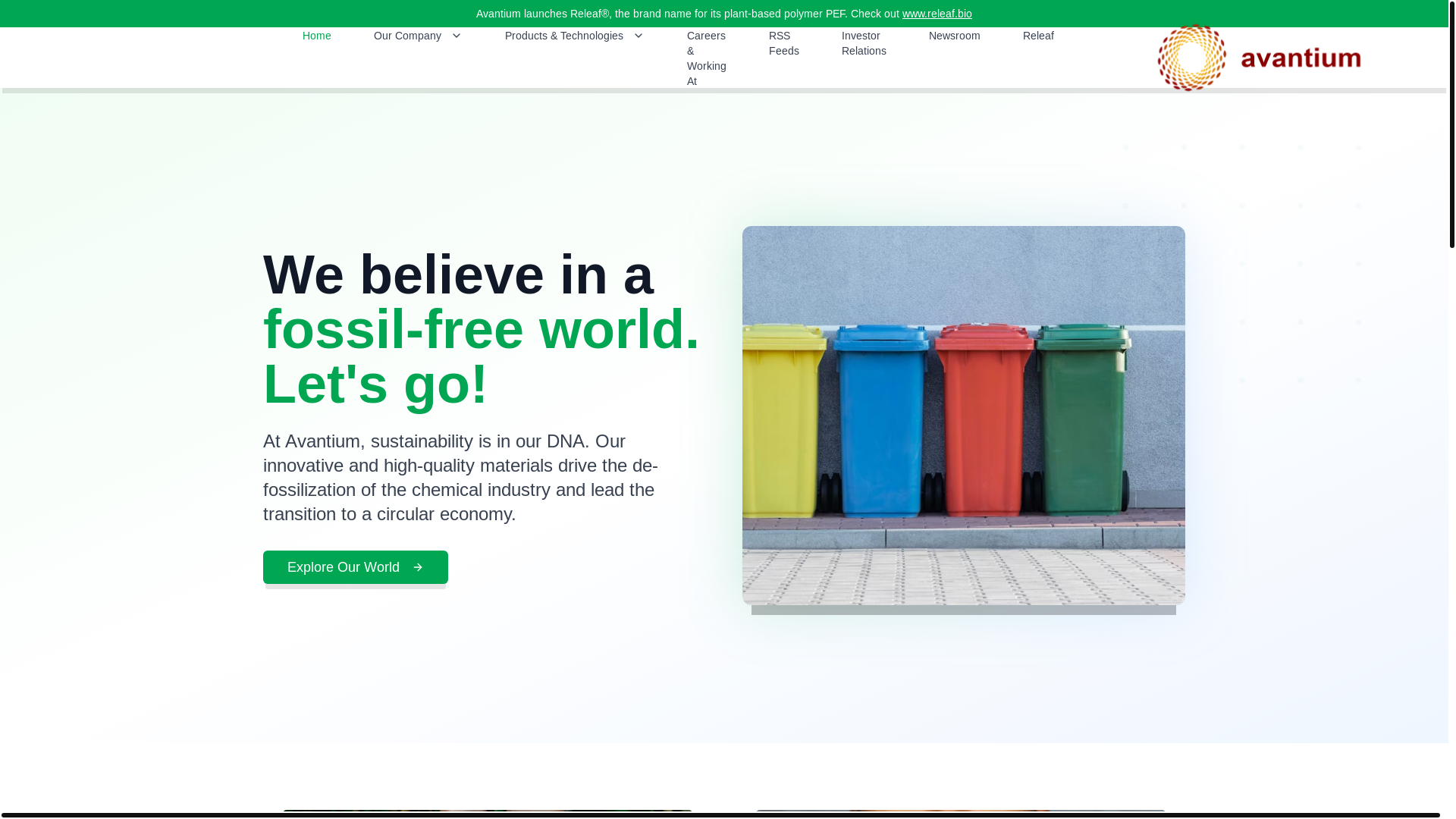
Task: Open the RSS Feeds page
Action: click(x=783, y=43)
